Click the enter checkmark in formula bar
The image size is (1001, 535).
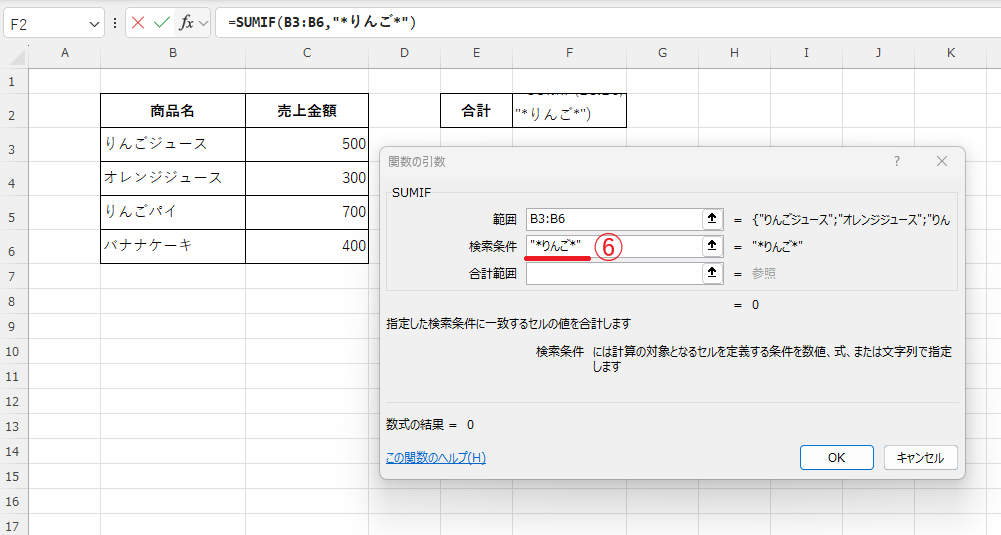point(162,24)
